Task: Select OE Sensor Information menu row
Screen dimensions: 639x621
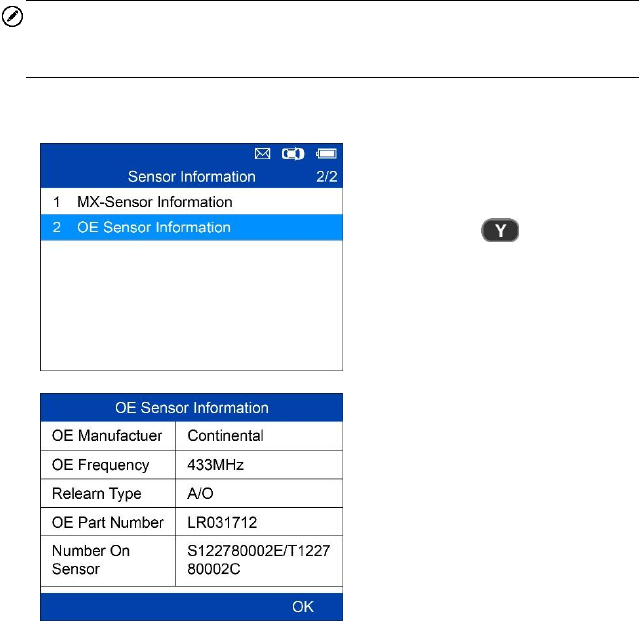Action: coord(192,227)
